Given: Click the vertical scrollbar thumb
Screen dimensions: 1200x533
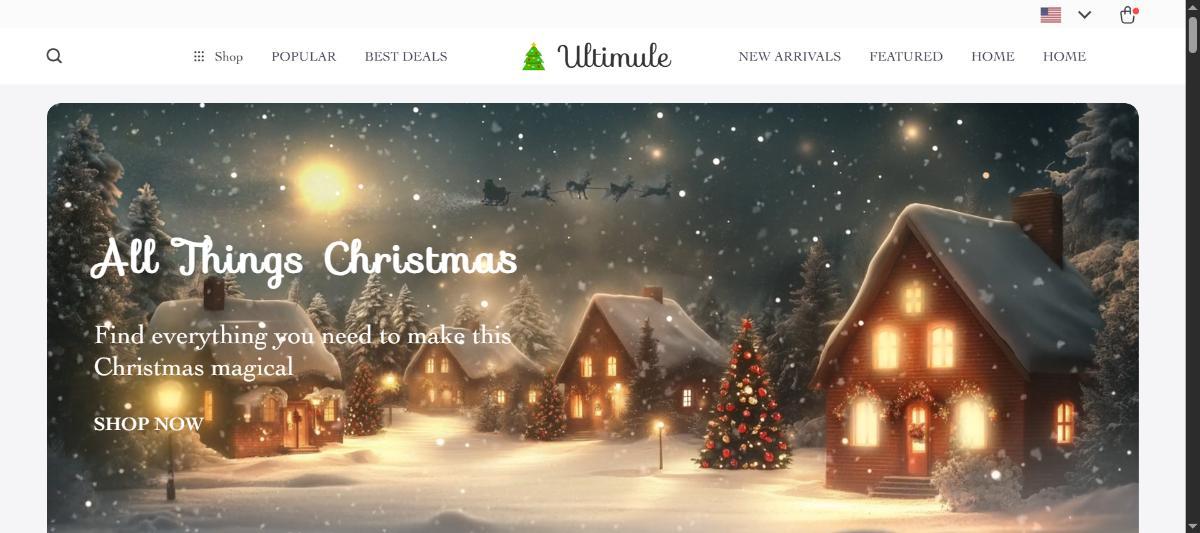Looking at the screenshot, I should pos(1191,34).
